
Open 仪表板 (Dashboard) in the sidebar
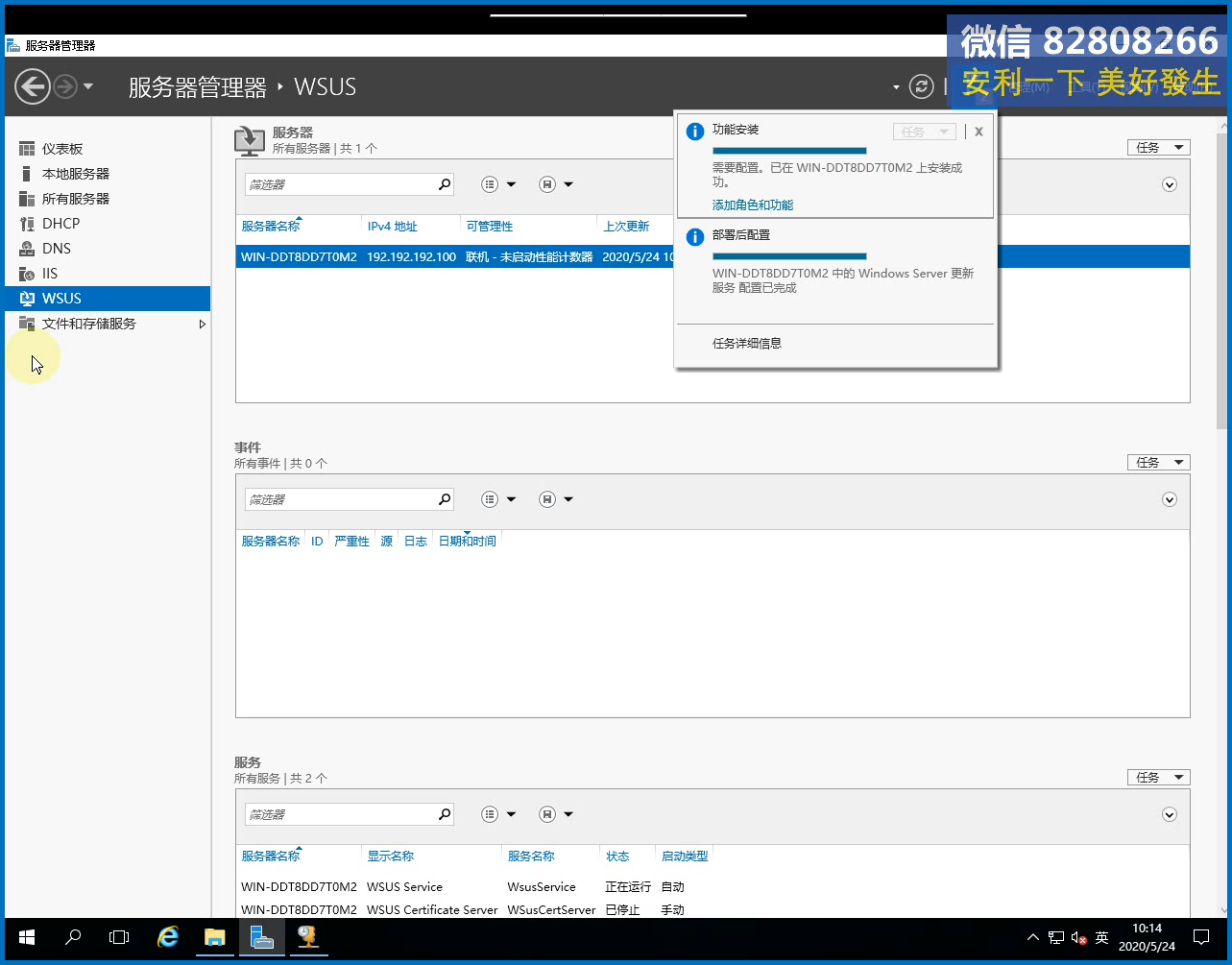click(x=62, y=149)
